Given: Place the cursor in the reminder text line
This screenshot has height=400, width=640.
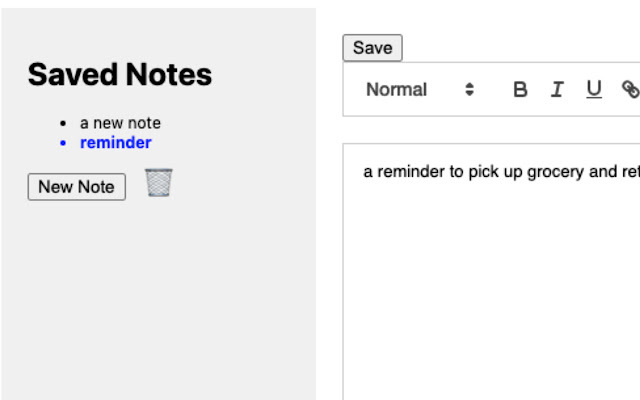Looking at the screenshot, I should [x=490, y=172].
